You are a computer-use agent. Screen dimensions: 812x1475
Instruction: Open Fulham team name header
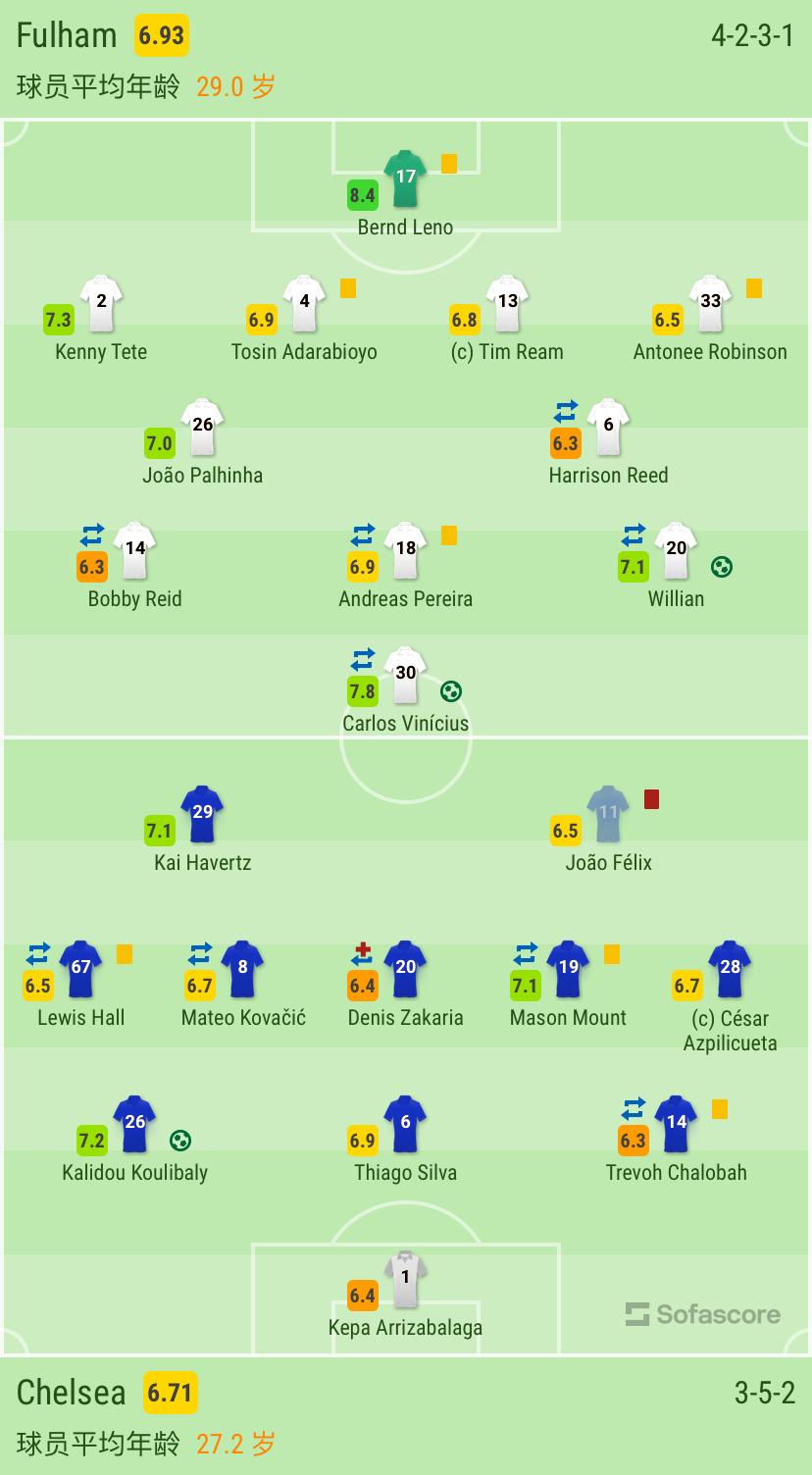click(x=67, y=35)
